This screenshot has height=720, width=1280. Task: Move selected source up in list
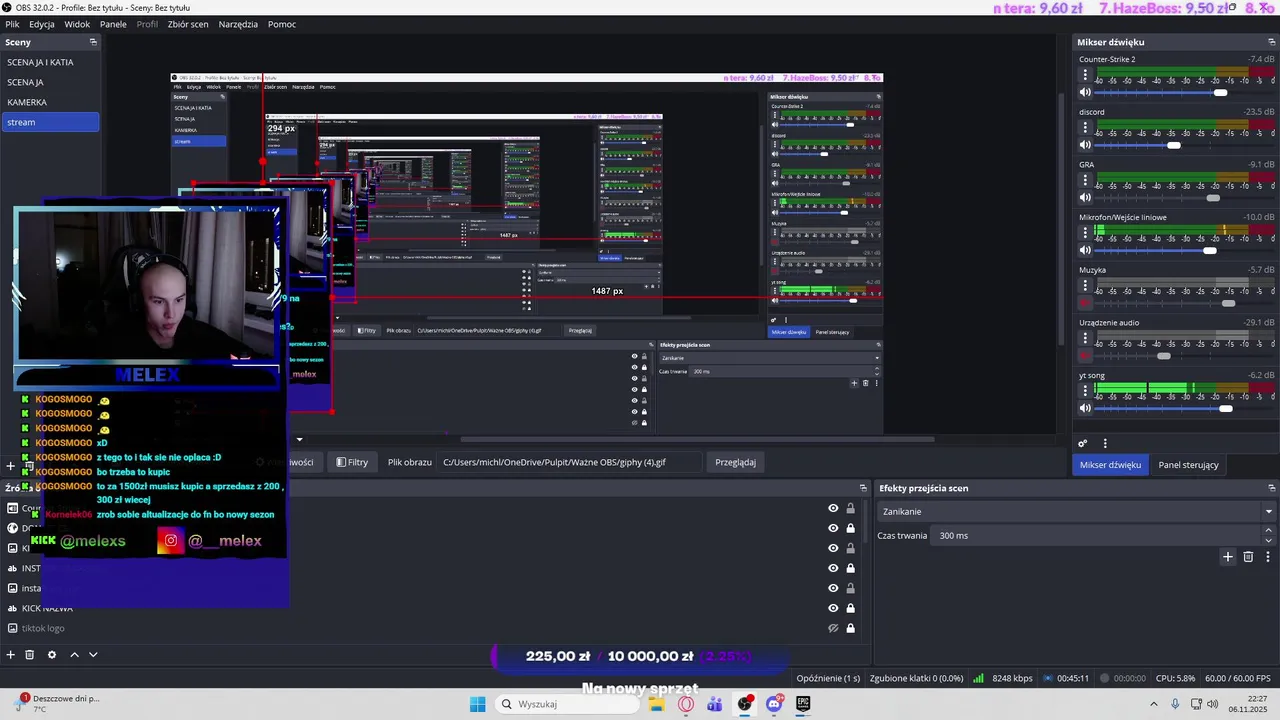point(74,654)
